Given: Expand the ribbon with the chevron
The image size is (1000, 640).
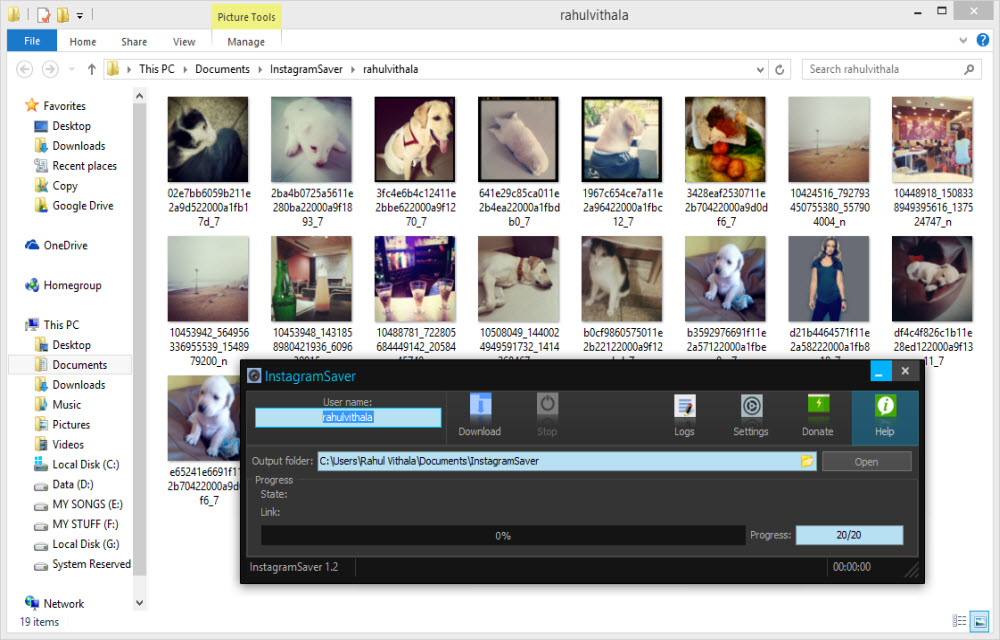Looking at the screenshot, I should pos(963,40).
